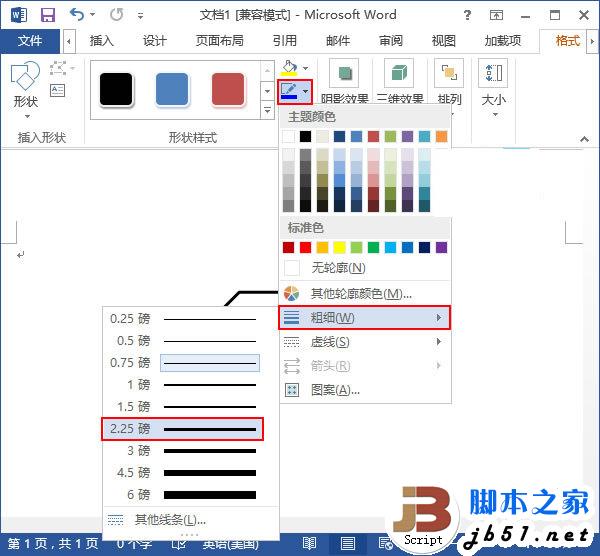Apply the blue shape style thumbnail
This screenshot has height=556, width=600.
pyautogui.click(x=172, y=90)
